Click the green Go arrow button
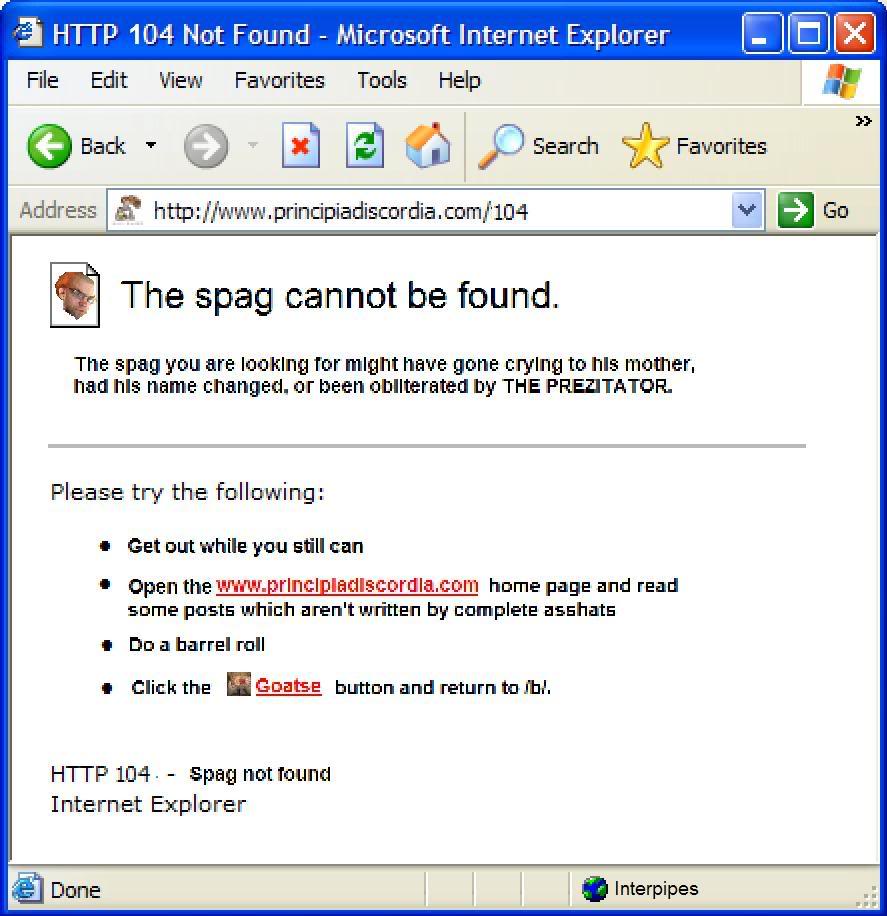The image size is (887, 916). 795,210
